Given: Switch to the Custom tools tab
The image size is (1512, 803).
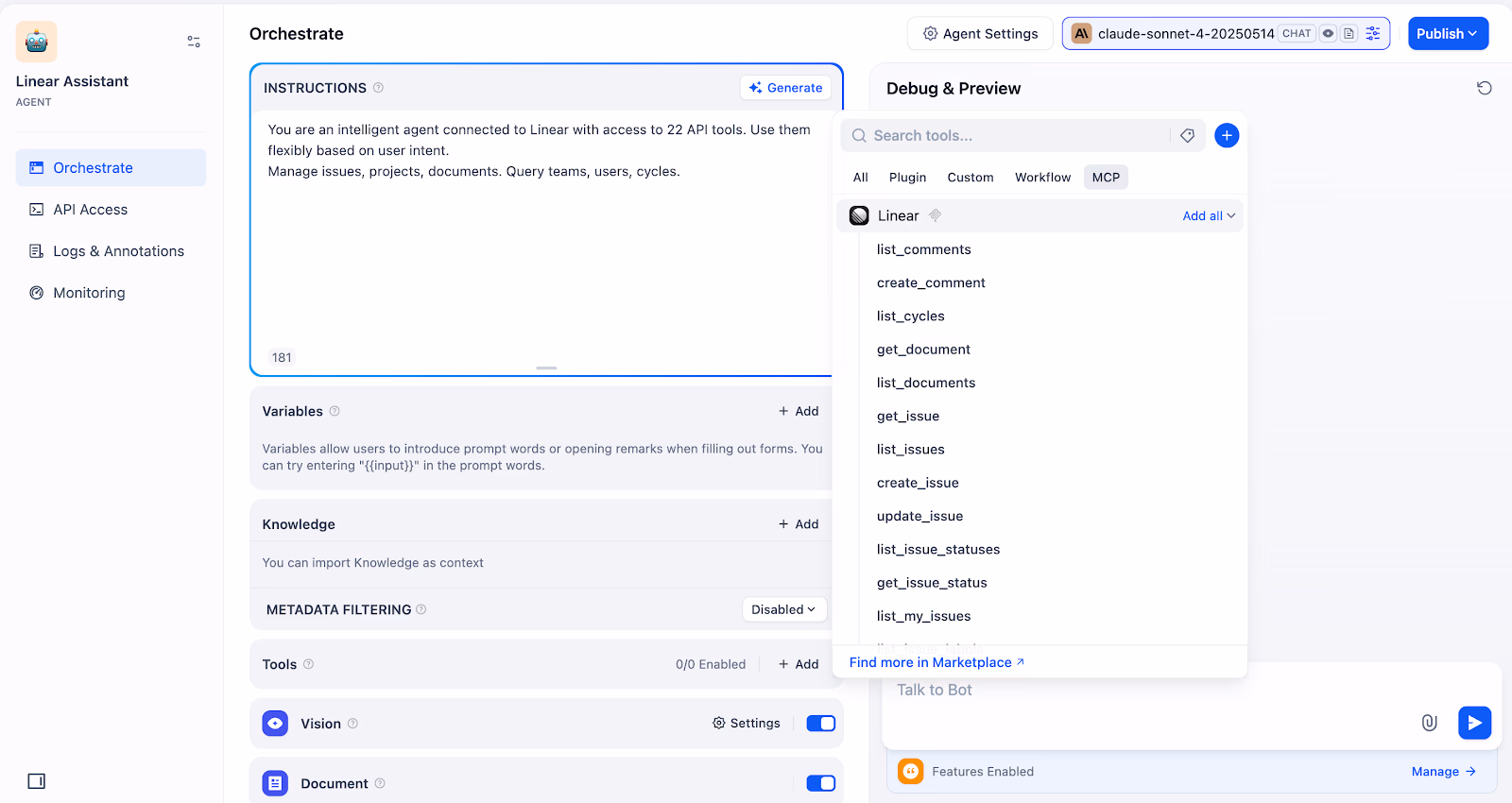Looking at the screenshot, I should click(971, 178).
